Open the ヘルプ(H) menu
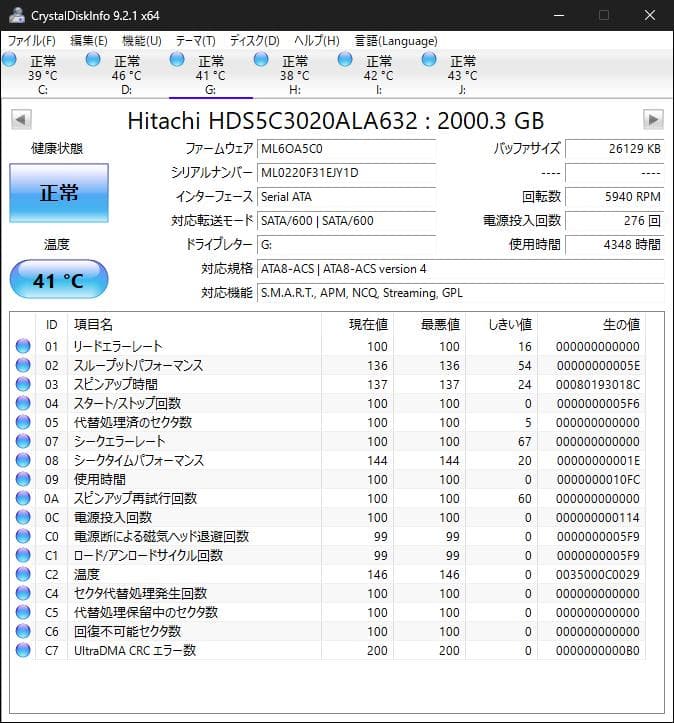Screen dimensions: 674x723 [x=317, y=41]
